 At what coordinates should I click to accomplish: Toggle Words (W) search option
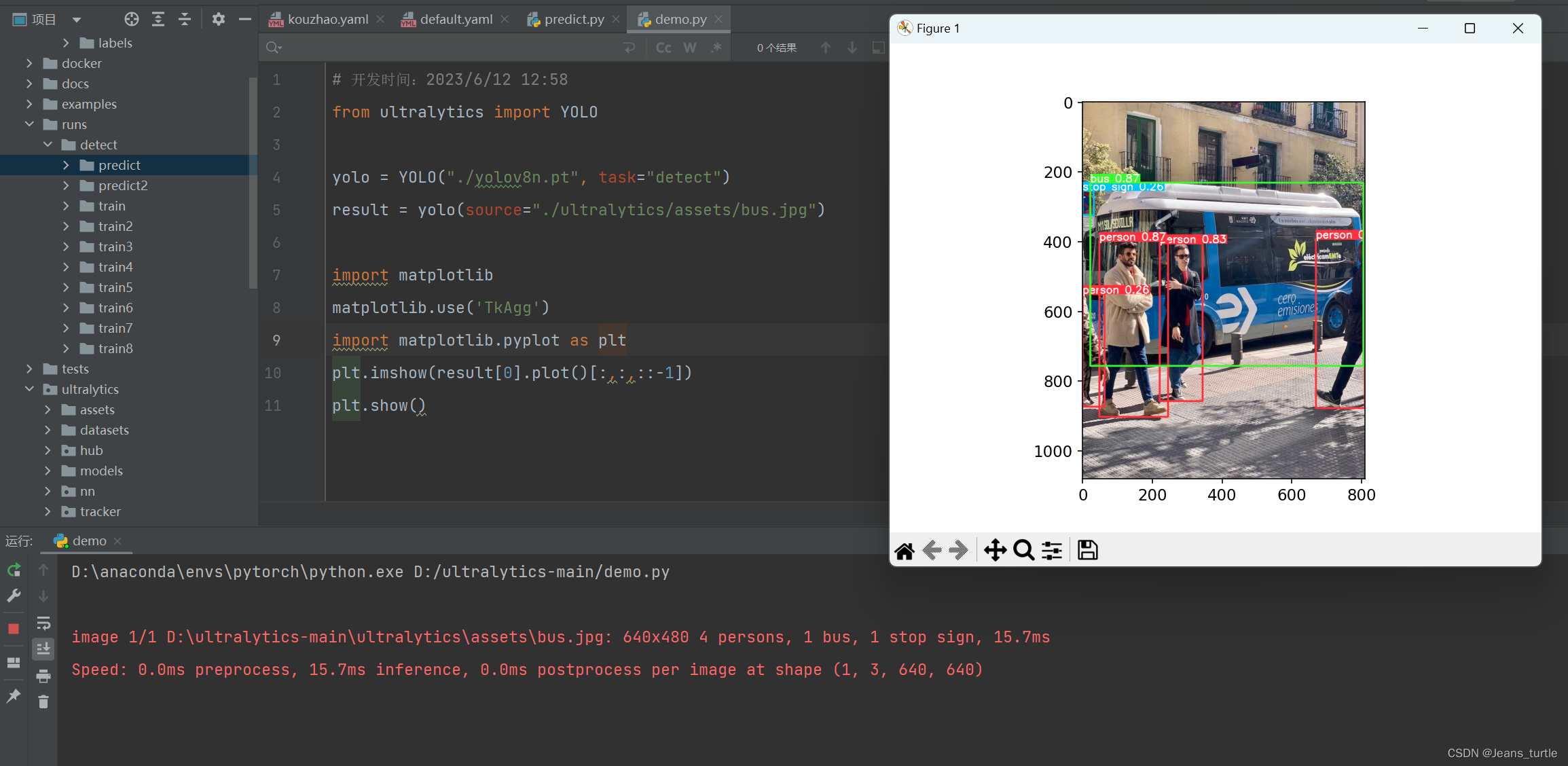coord(690,48)
